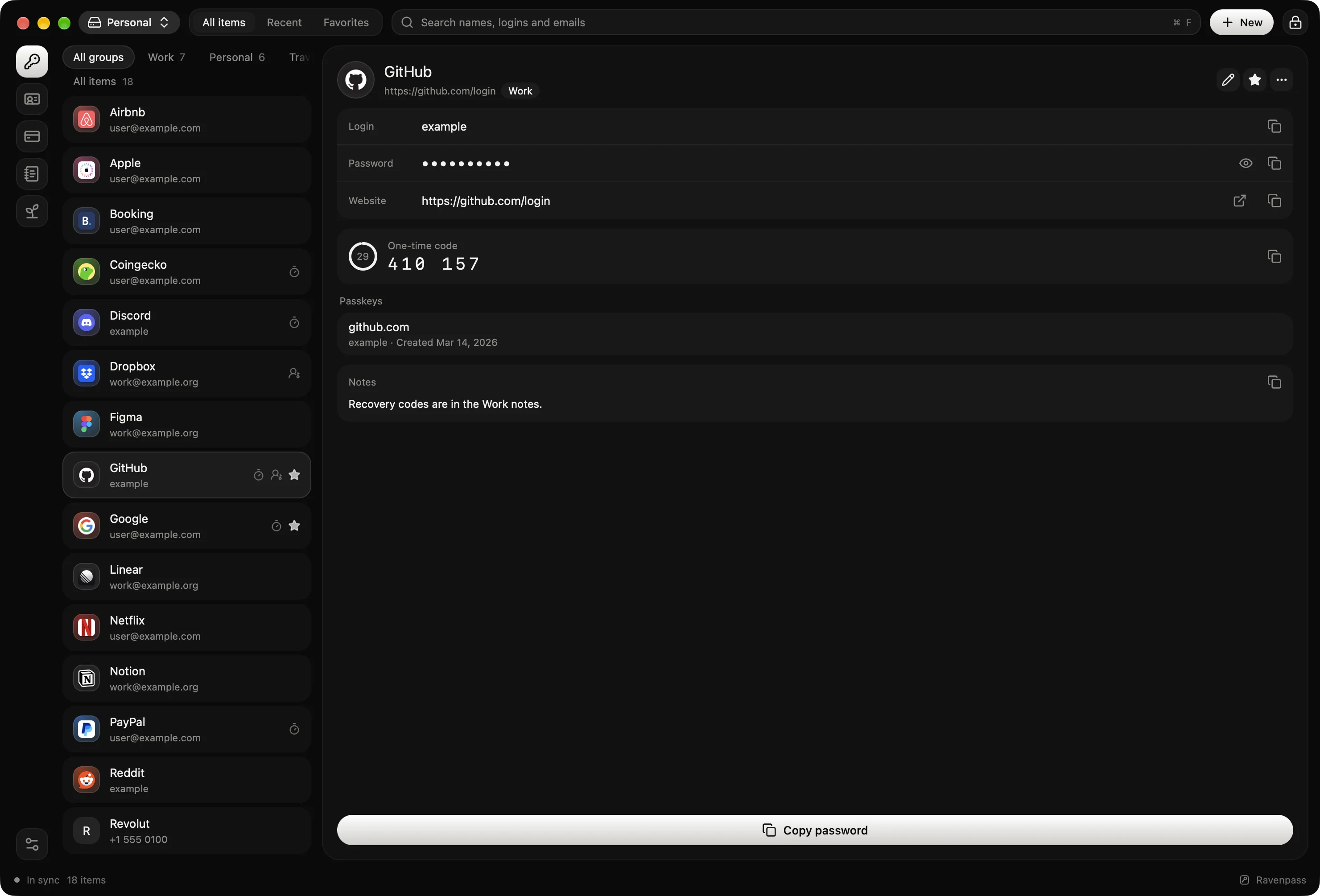Lock the vault with padlock icon
1320x896 pixels.
tap(1295, 22)
